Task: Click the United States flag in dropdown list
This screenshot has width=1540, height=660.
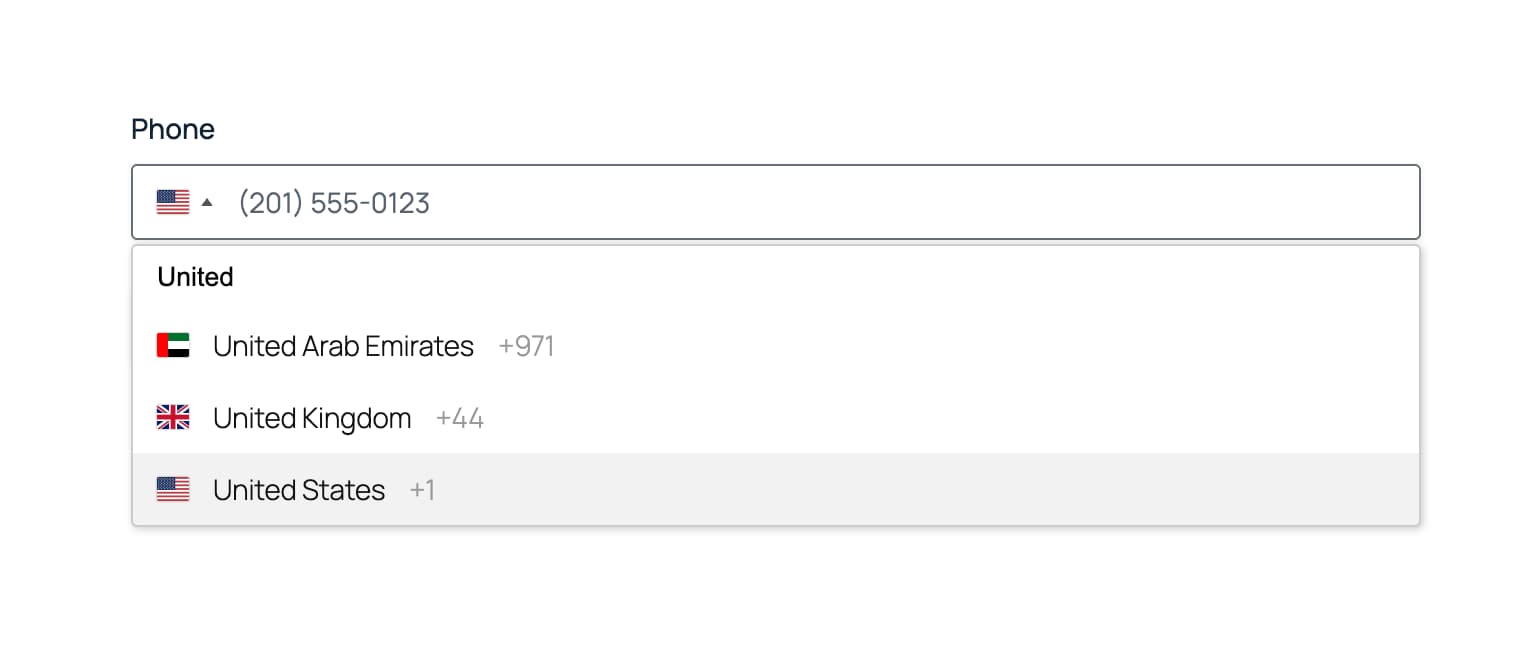Action: click(x=173, y=490)
